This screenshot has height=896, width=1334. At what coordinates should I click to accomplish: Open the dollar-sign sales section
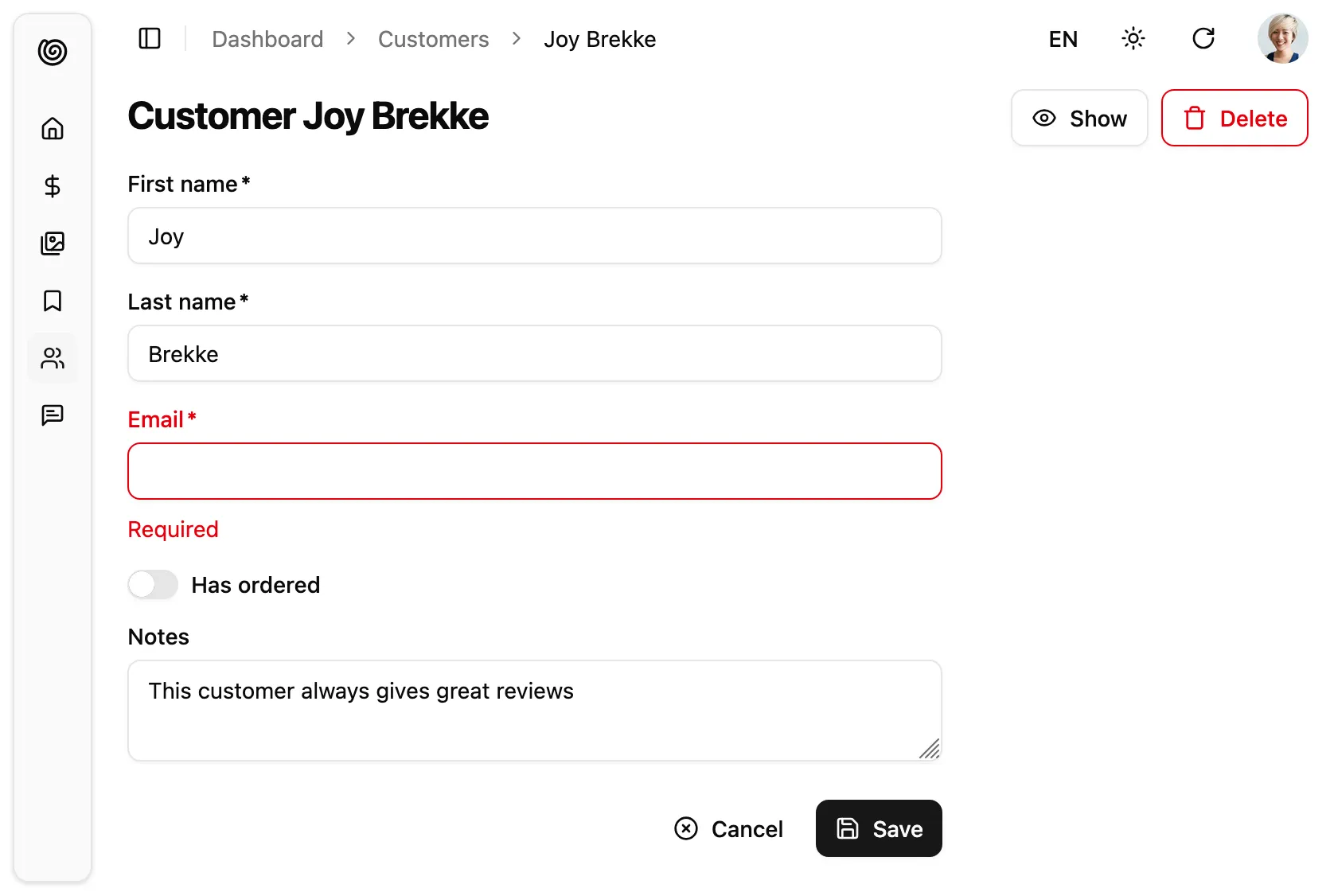coord(53,186)
